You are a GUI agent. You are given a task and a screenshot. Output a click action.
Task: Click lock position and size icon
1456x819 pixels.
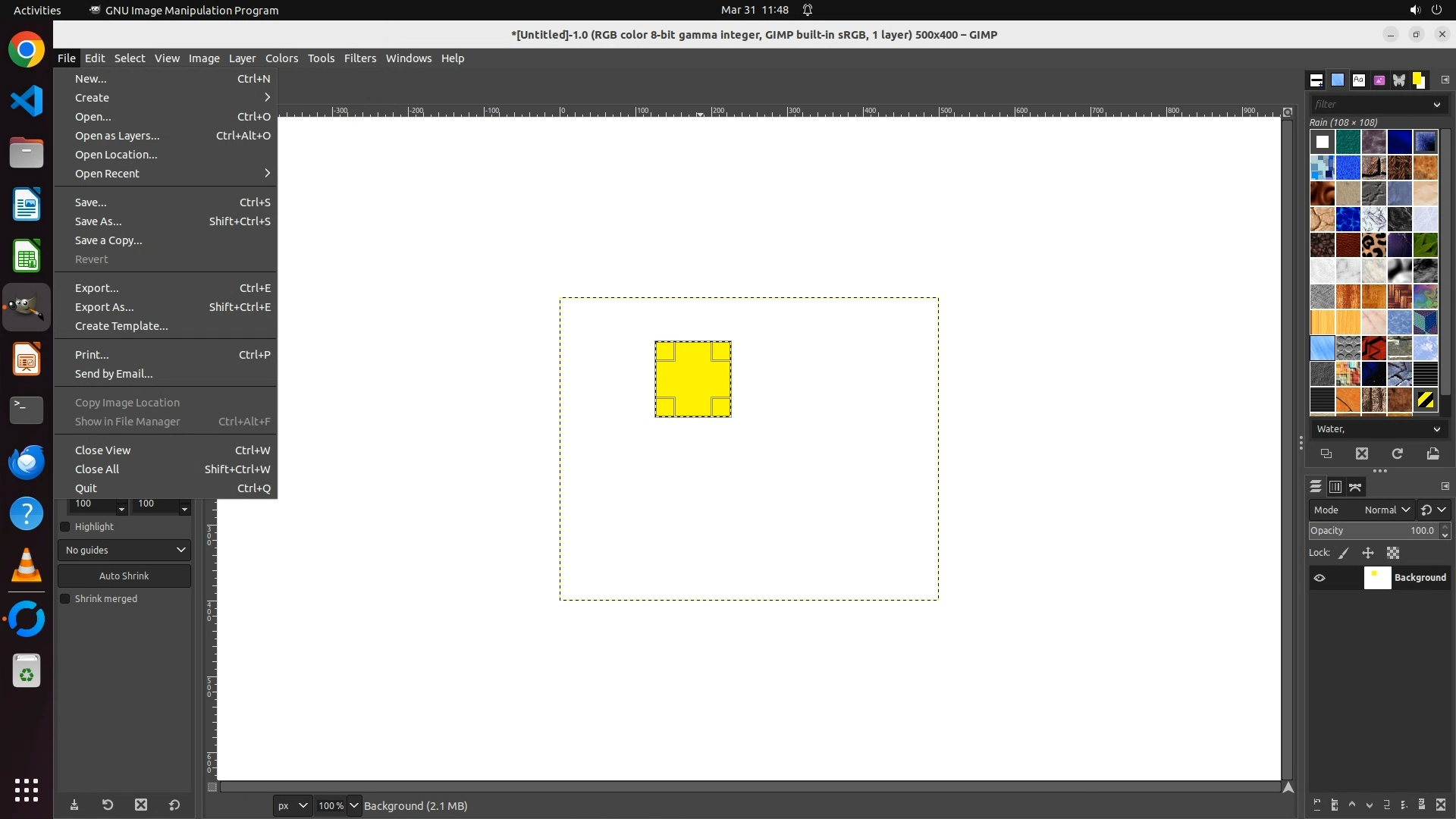click(1368, 553)
